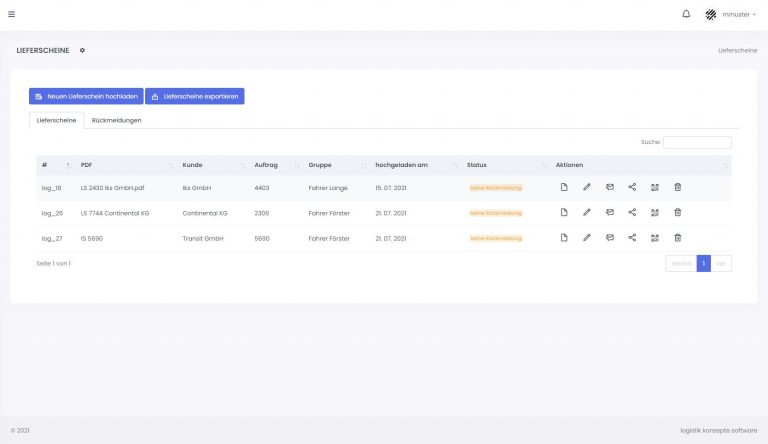This screenshot has height=444, width=768.
Task: Open the QR code for lgs_27
Action: pos(655,237)
